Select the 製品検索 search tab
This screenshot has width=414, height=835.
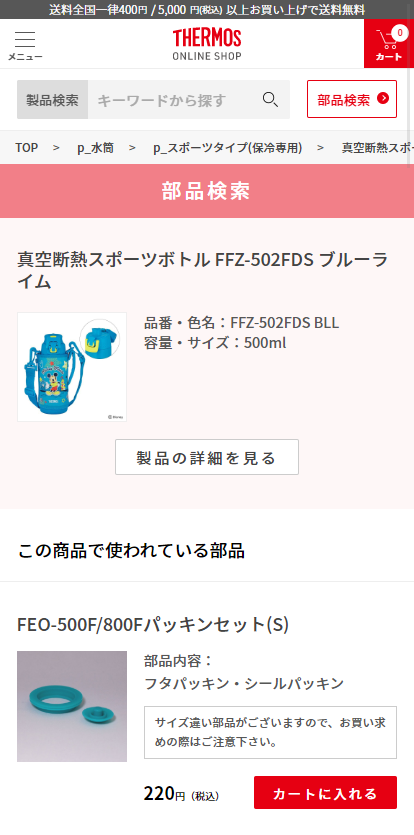tap(52, 100)
